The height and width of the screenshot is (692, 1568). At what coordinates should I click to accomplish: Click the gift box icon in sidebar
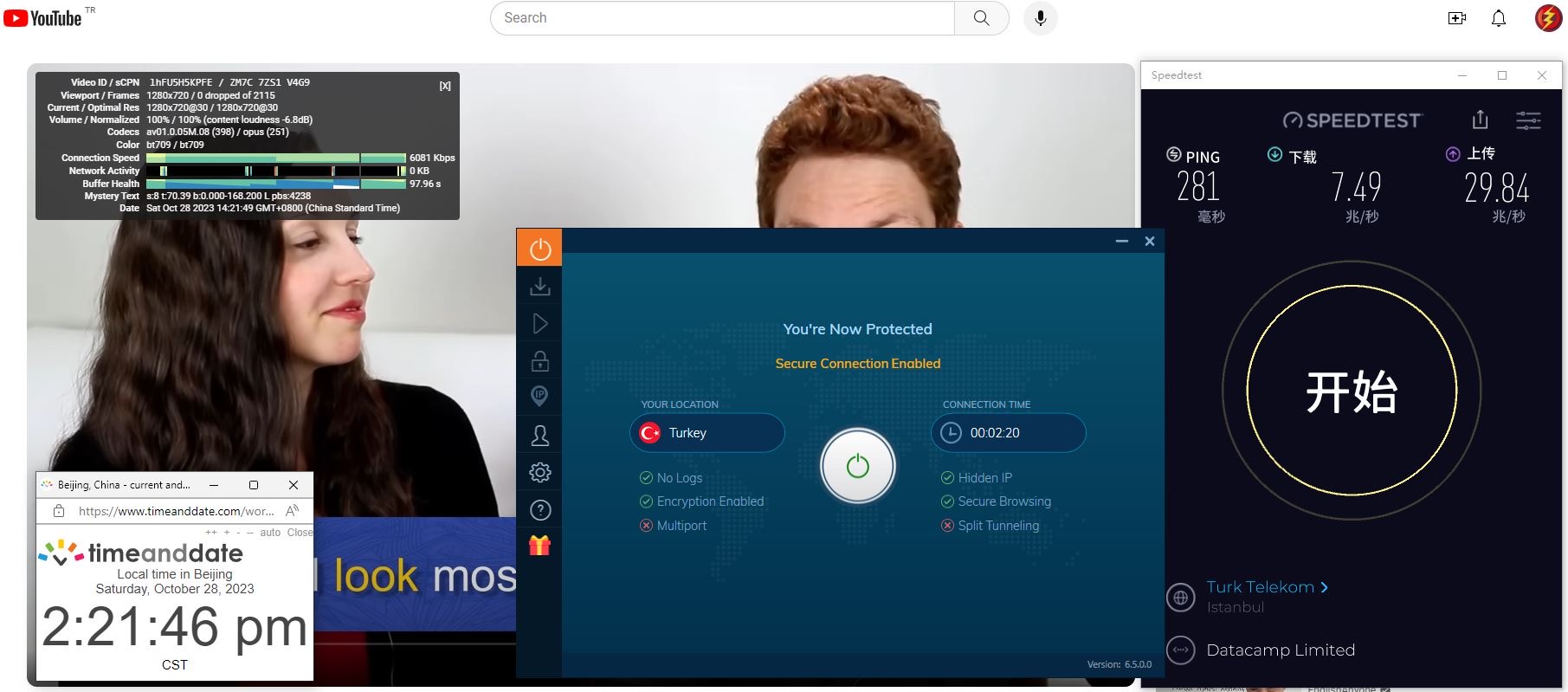[539, 546]
